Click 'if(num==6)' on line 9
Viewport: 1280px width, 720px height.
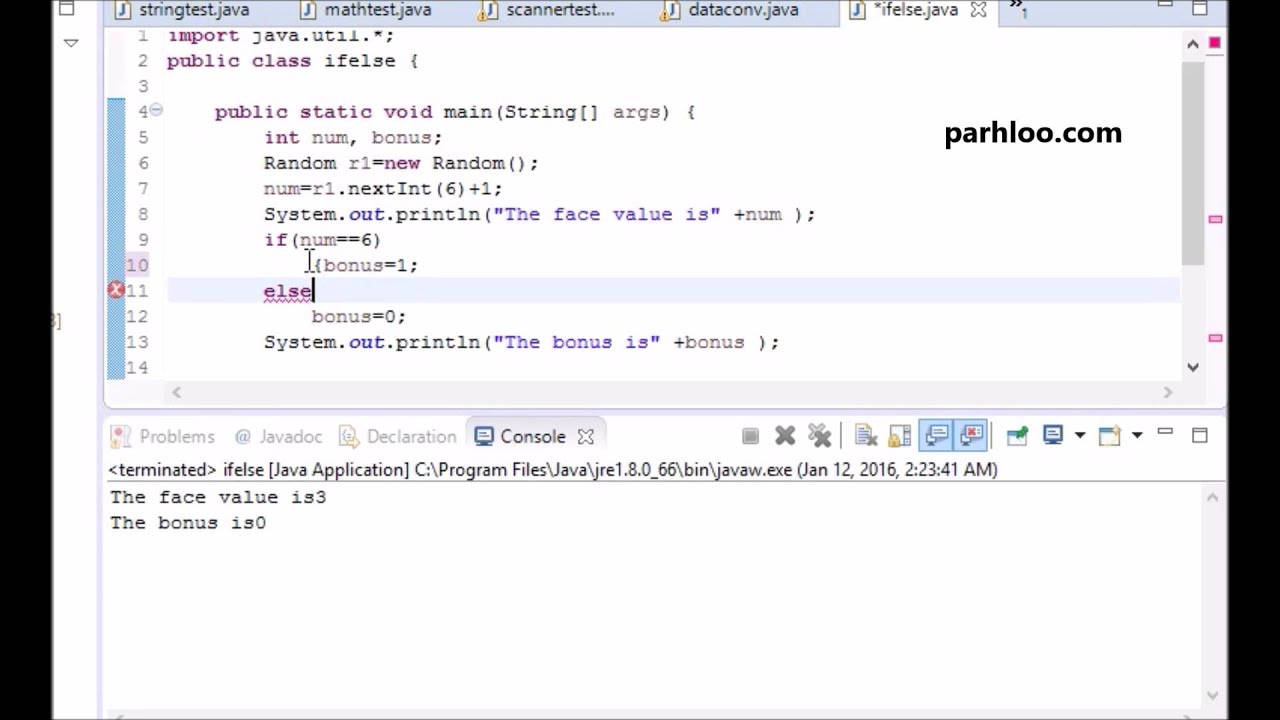(322, 240)
